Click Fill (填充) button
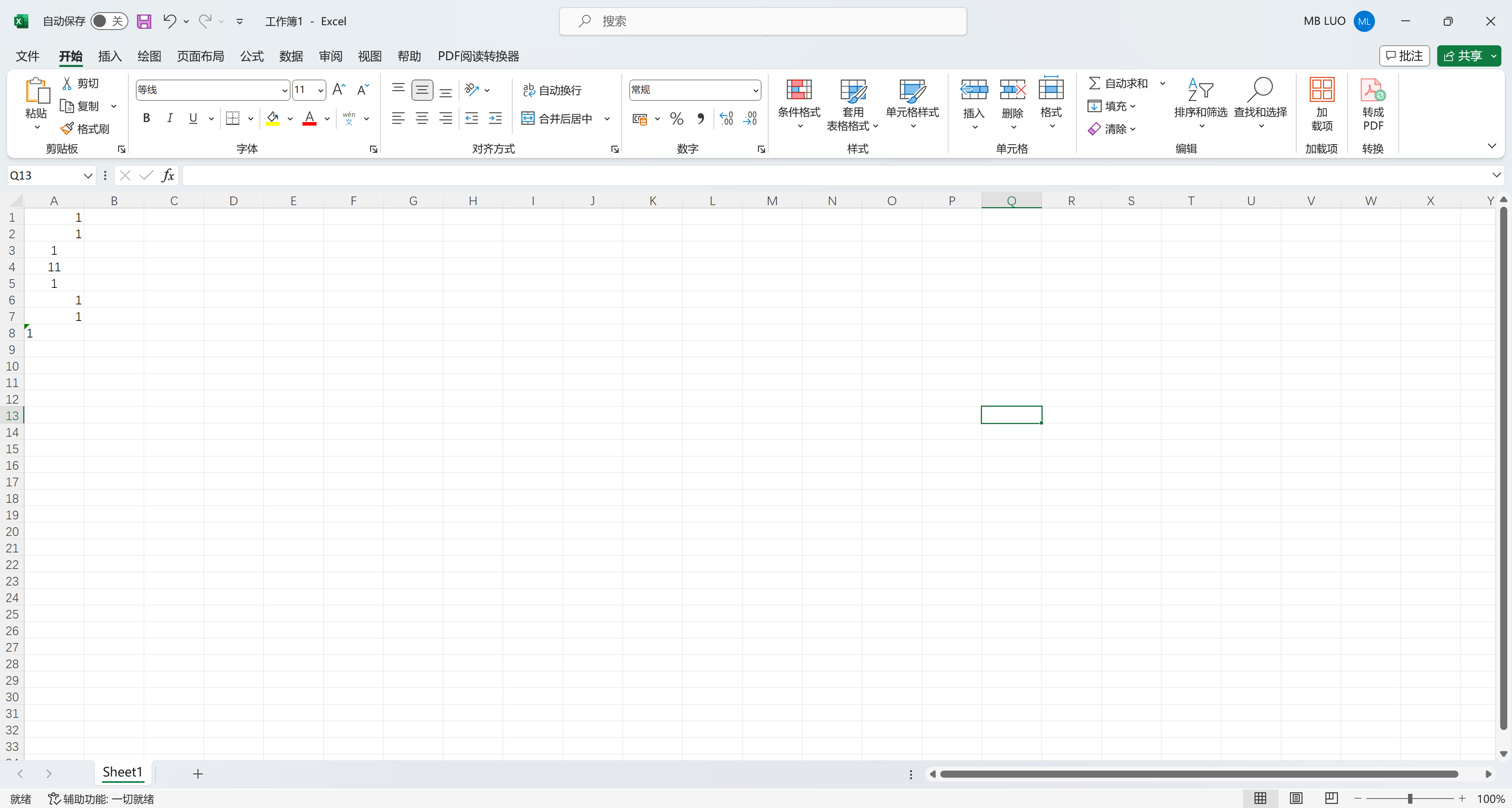This screenshot has width=1512, height=808. coord(1111,106)
